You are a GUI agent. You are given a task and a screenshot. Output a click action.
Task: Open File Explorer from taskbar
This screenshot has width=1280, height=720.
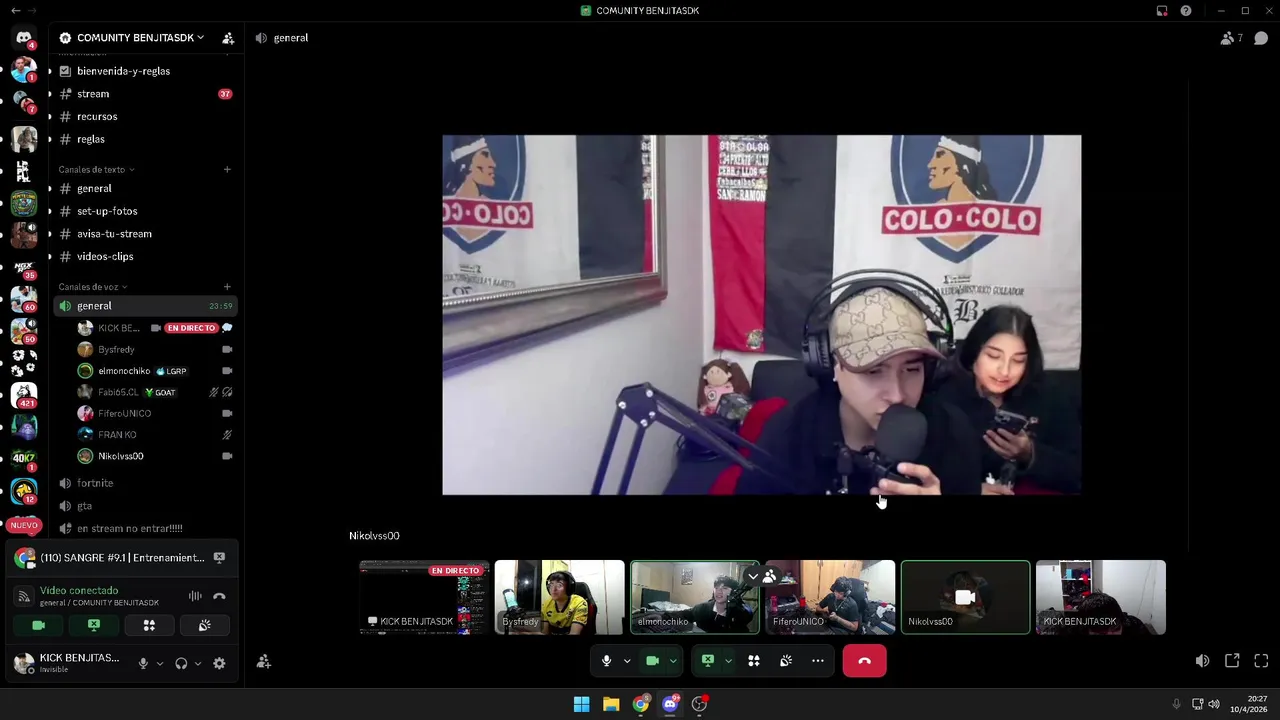[x=611, y=704]
